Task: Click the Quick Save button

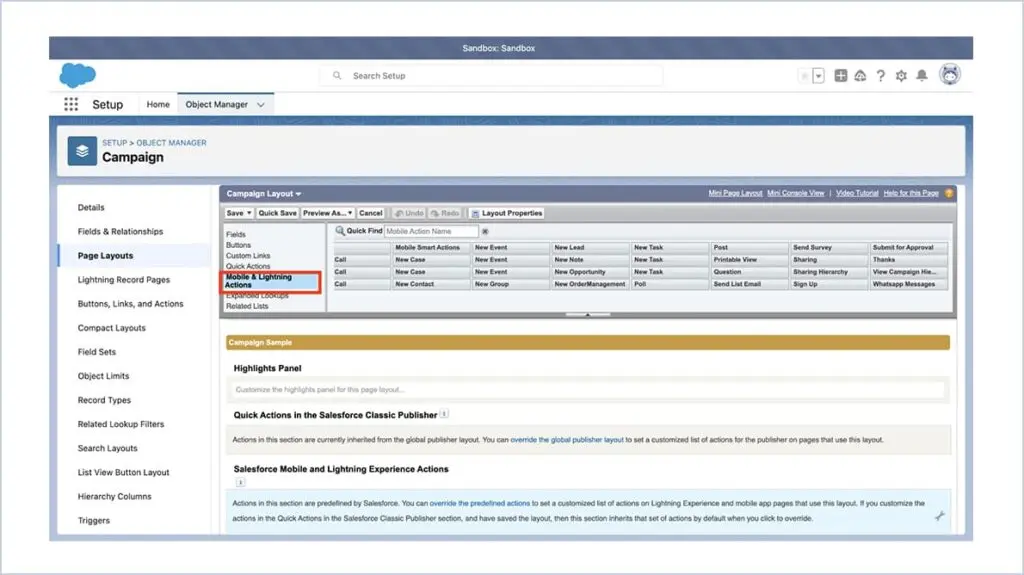Action: coord(277,213)
